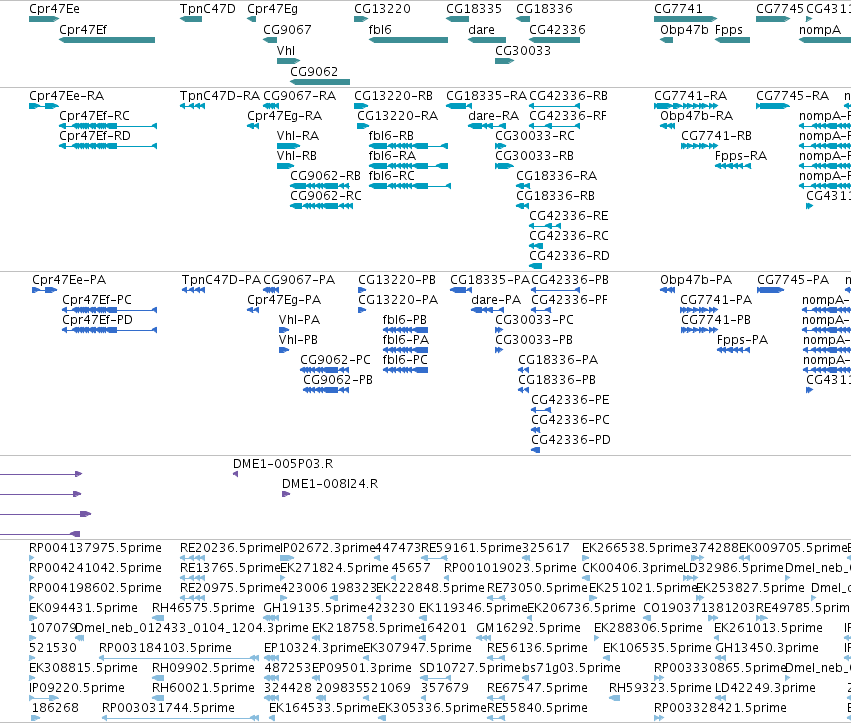This screenshot has width=851, height=723.
Task: Select the Vhl-RB transcript label
Action: point(297,156)
